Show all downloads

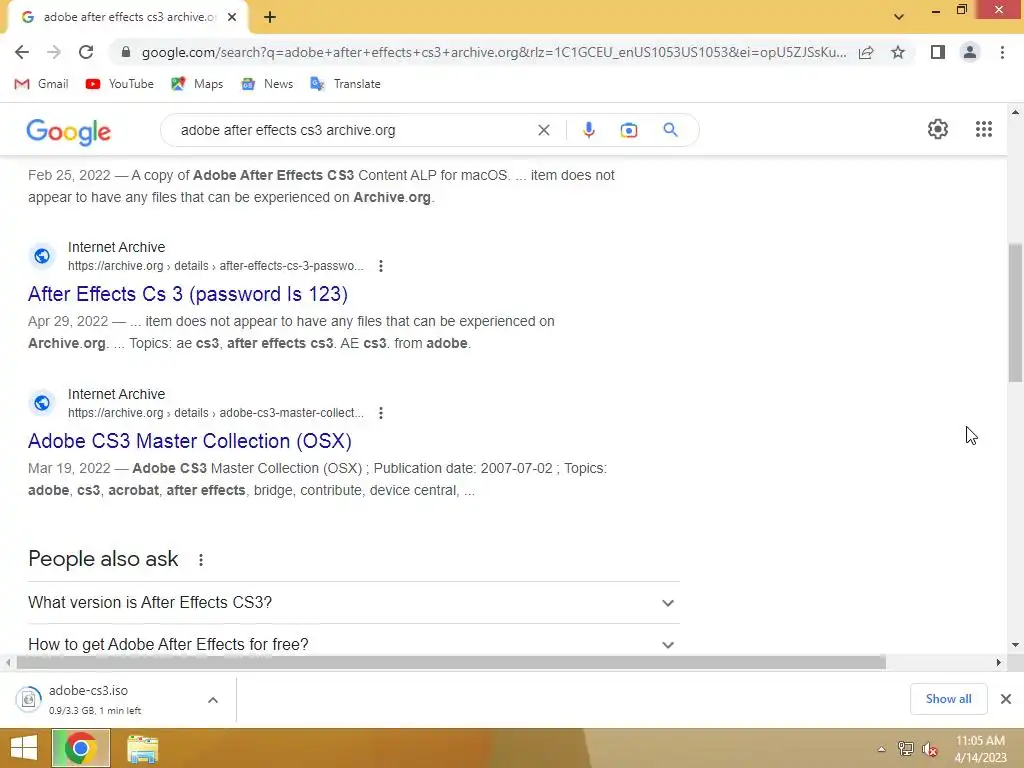(x=948, y=699)
